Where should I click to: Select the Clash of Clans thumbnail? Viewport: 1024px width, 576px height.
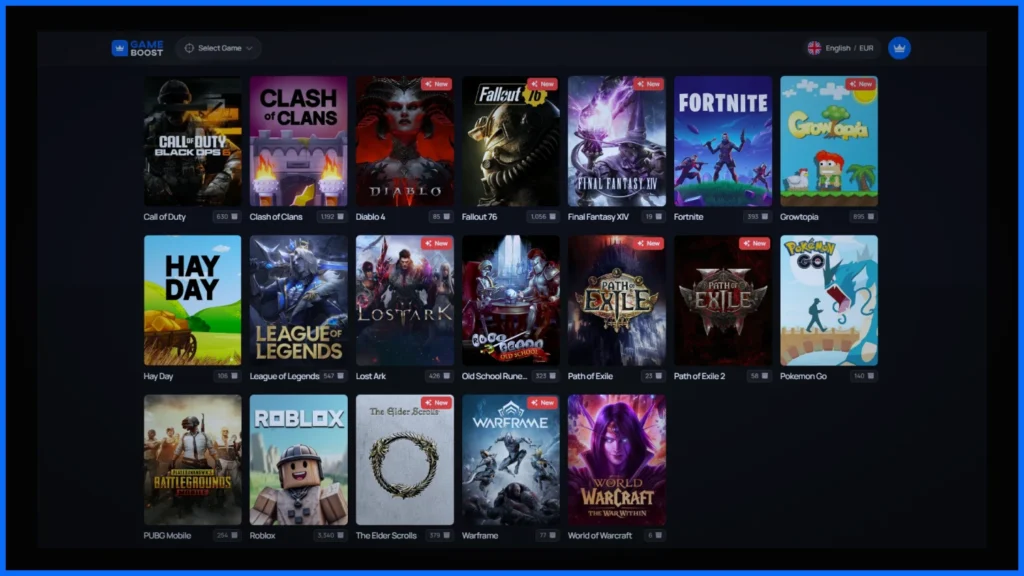pos(298,141)
